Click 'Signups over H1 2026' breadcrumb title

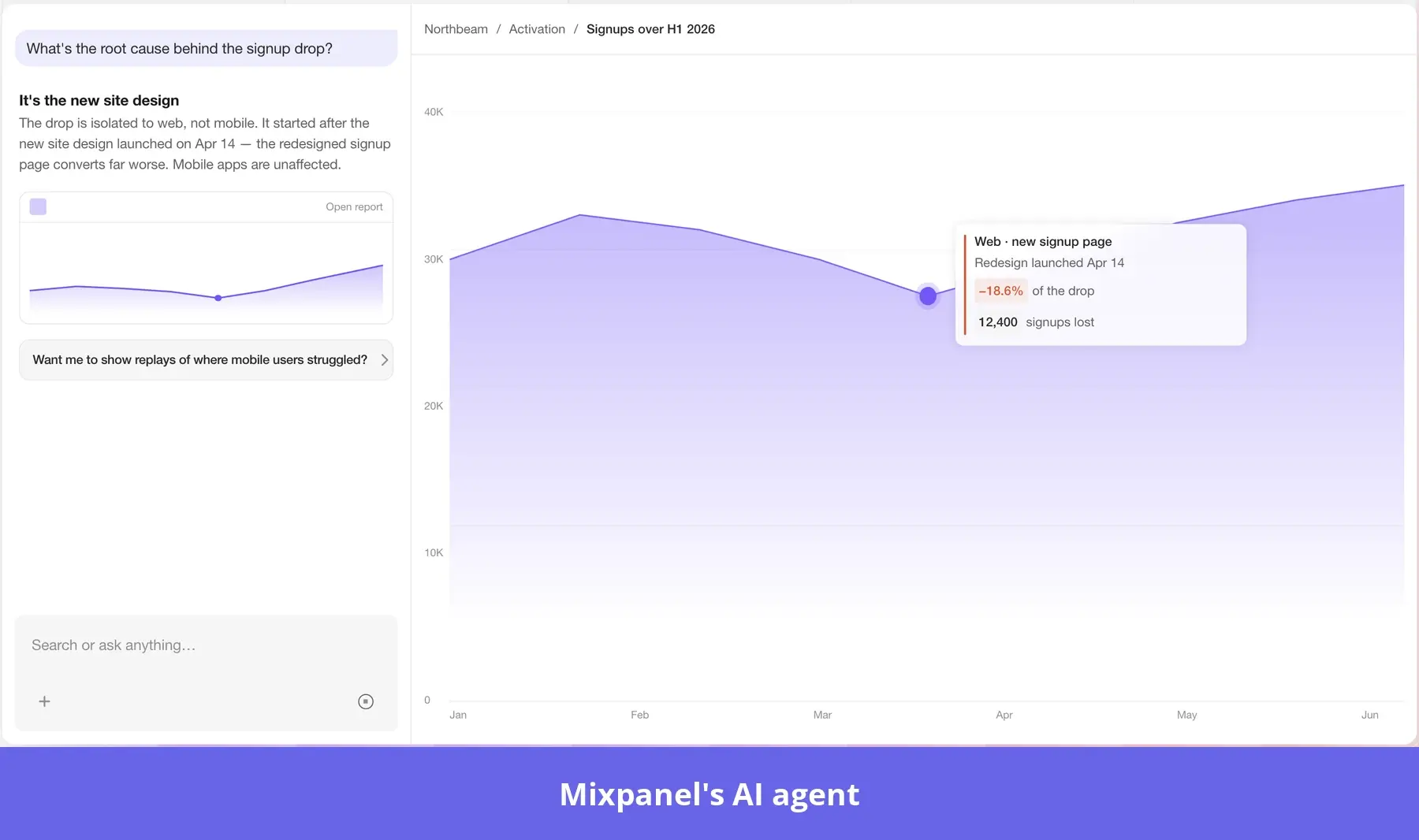650,29
